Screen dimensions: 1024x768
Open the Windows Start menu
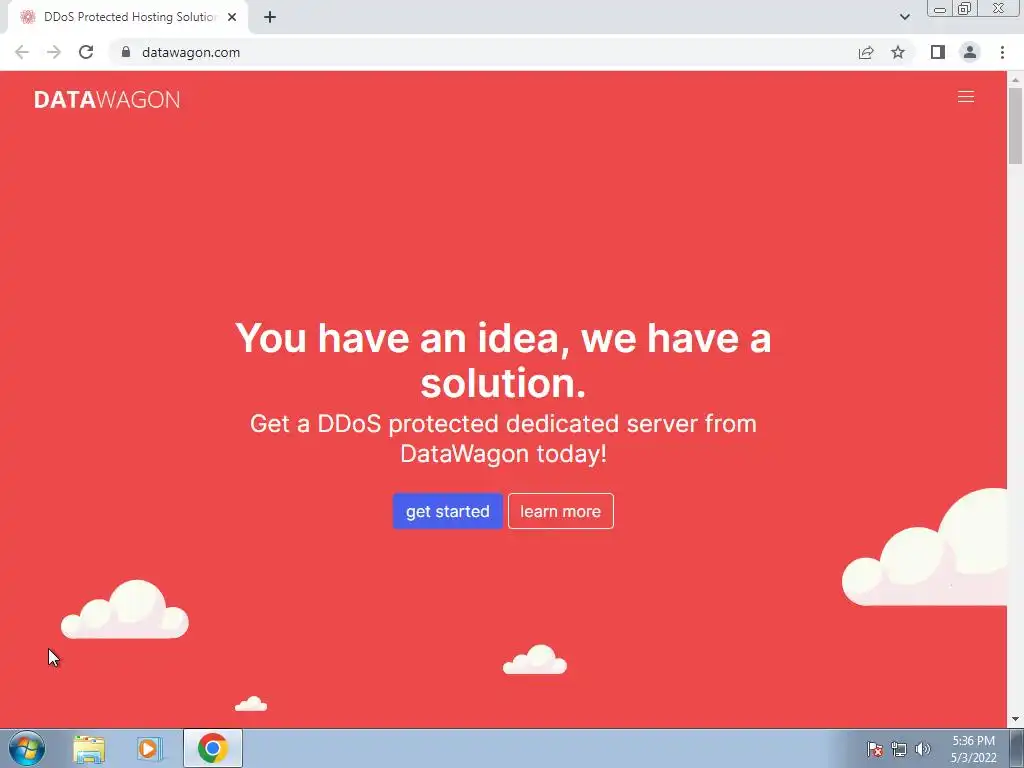click(27, 748)
